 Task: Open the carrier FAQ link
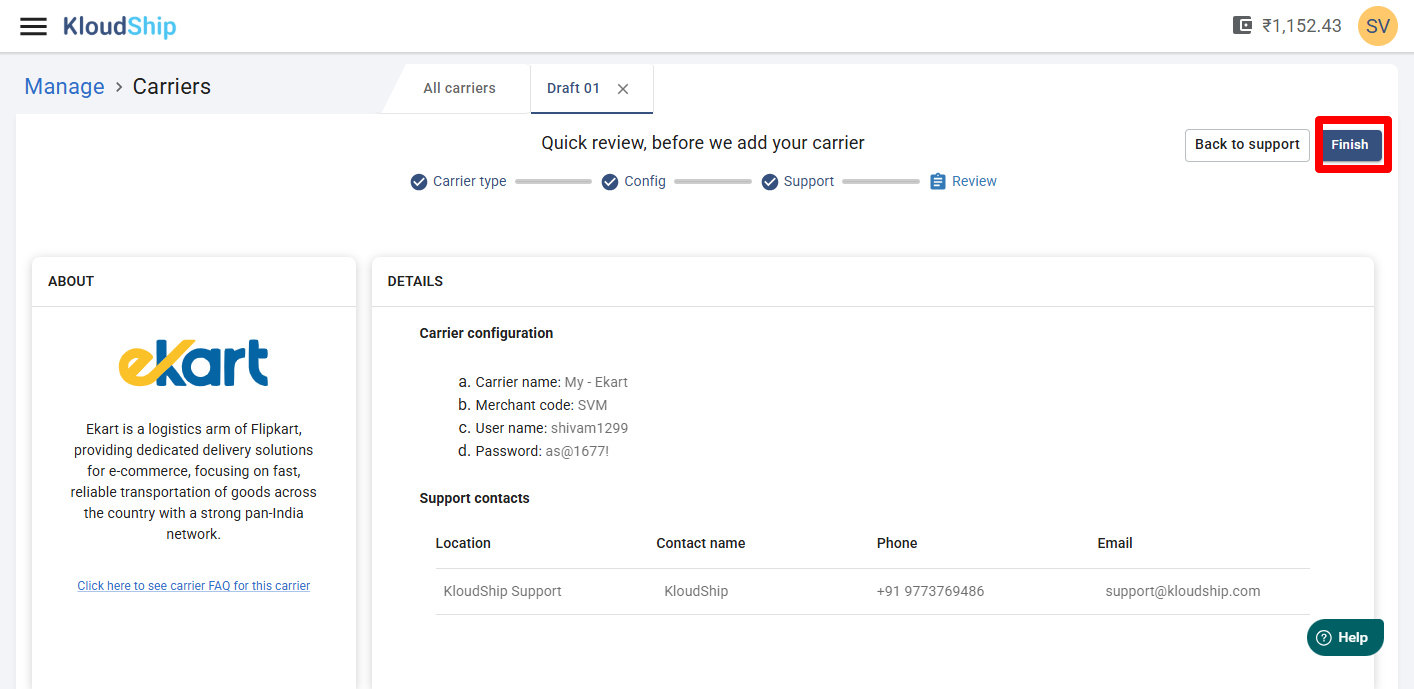coord(194,586)
